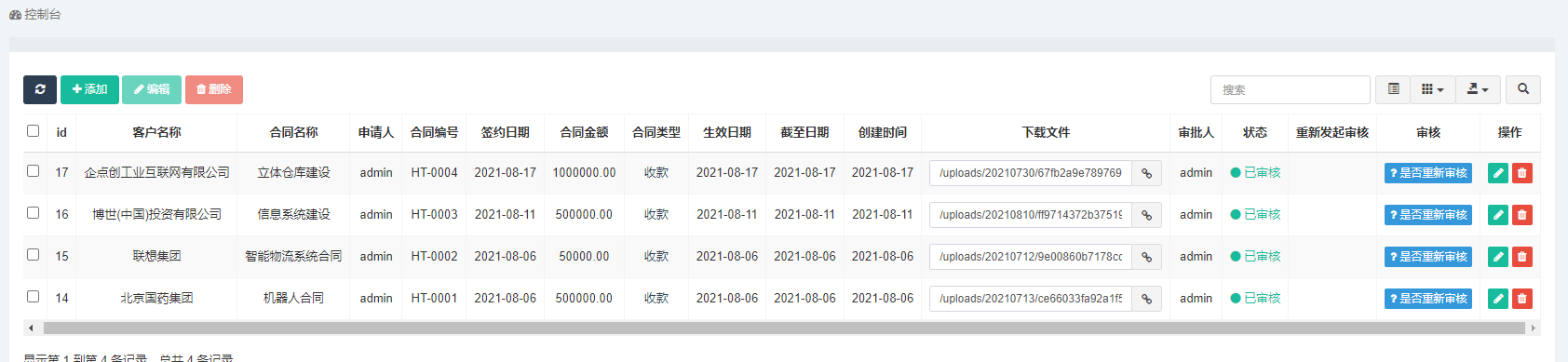Copy link icon for HT-0004 file
Image resolution: width=1568 pixels, height=362 pixels.
pyautogui.click(x=1147, y=173)
